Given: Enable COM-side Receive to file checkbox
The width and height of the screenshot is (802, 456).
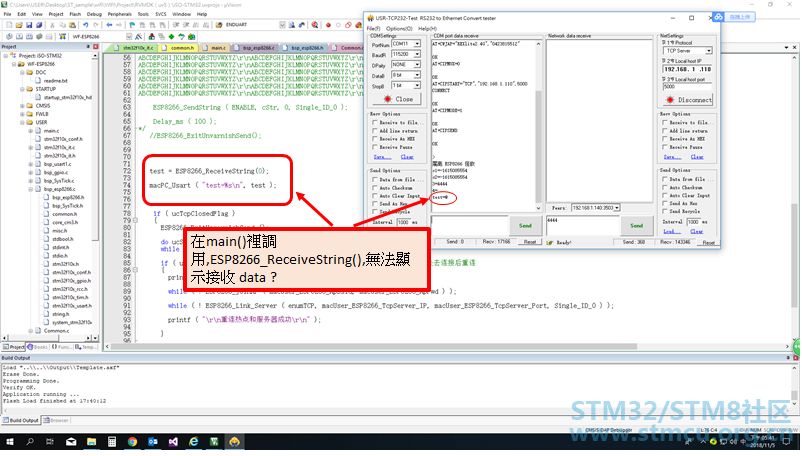Looking at the screenshot, I should pos(375,123).
